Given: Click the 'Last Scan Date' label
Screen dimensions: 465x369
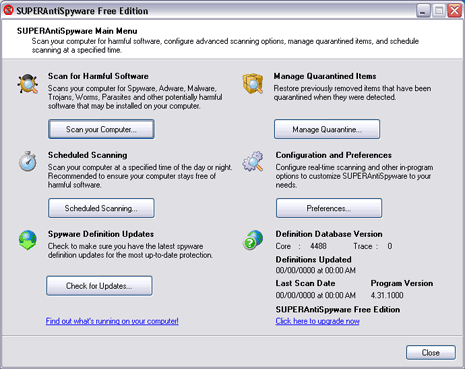Looking at the screenshot, I should point(305,283).
